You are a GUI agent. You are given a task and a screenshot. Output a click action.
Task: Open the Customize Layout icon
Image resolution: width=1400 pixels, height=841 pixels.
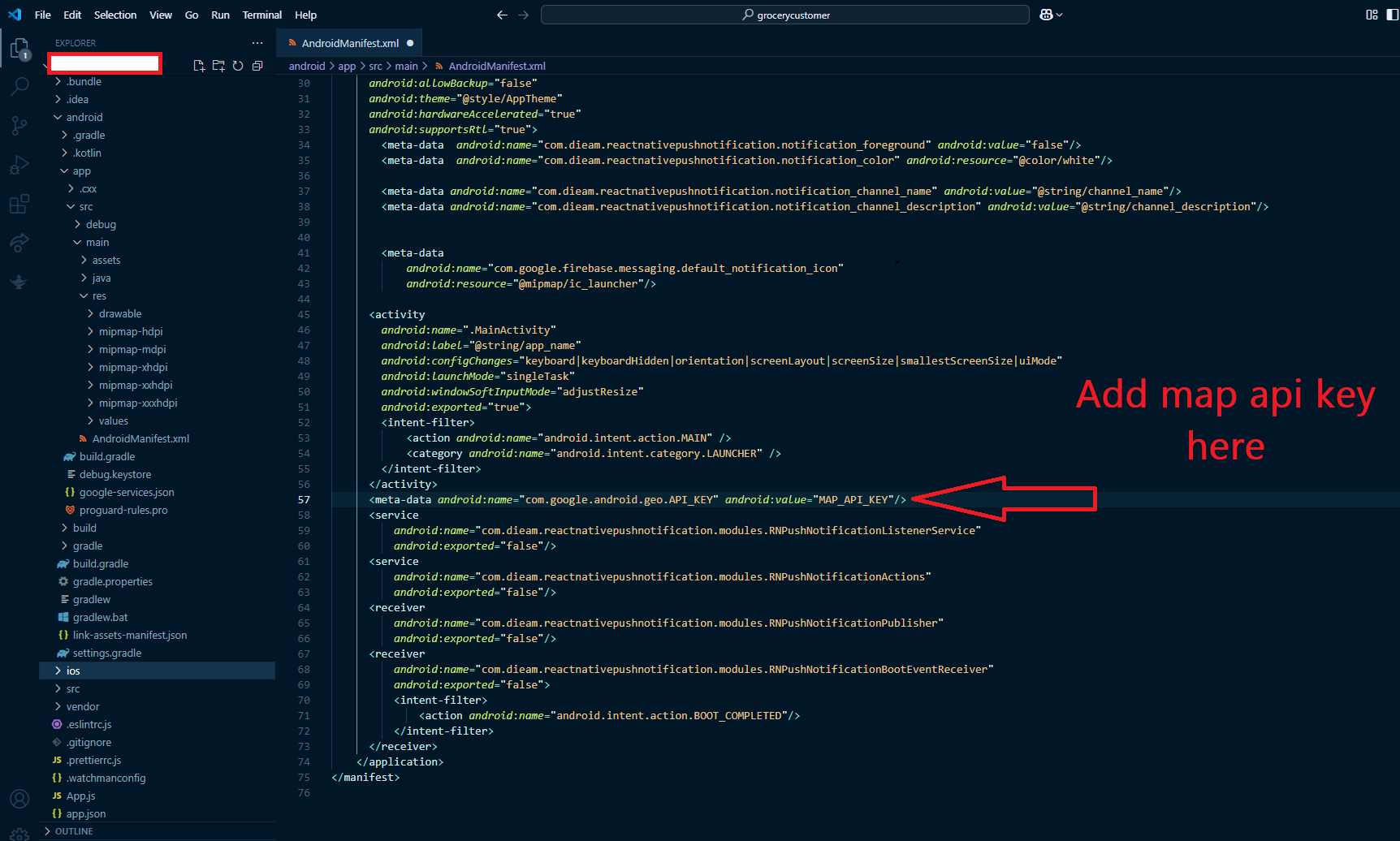pyautogui.click(x=1372, y=15)
